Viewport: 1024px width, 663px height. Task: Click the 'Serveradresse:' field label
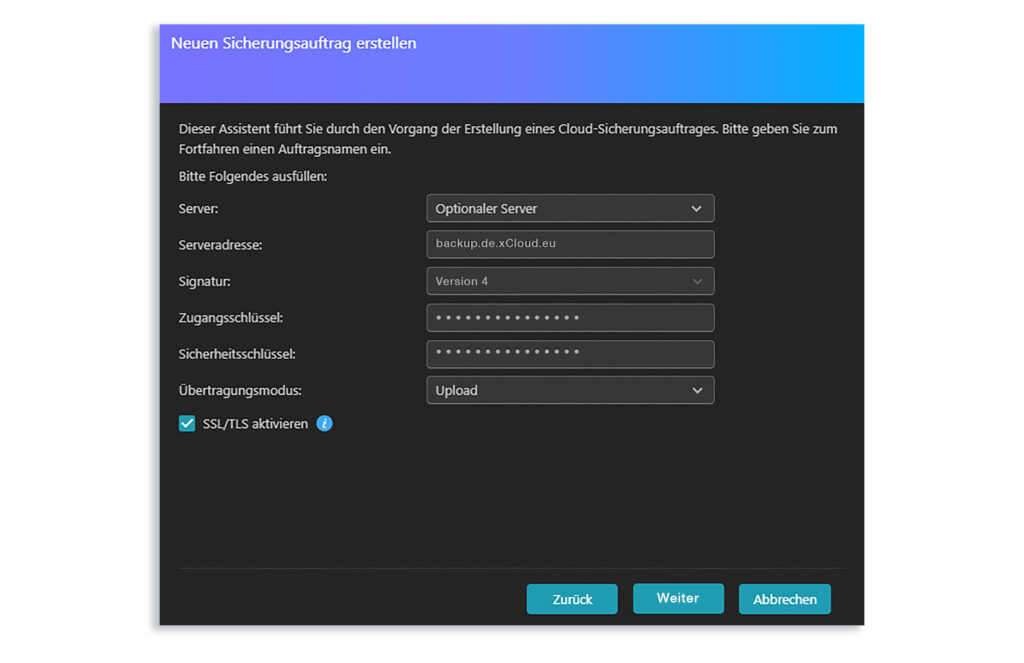pyautogui.click(x=220, y=245)
